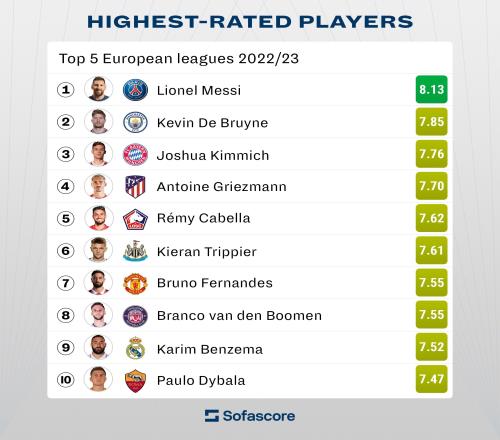500x440 pixels.
Task: Click the Lille club crest icon
Action: point(135,219)
